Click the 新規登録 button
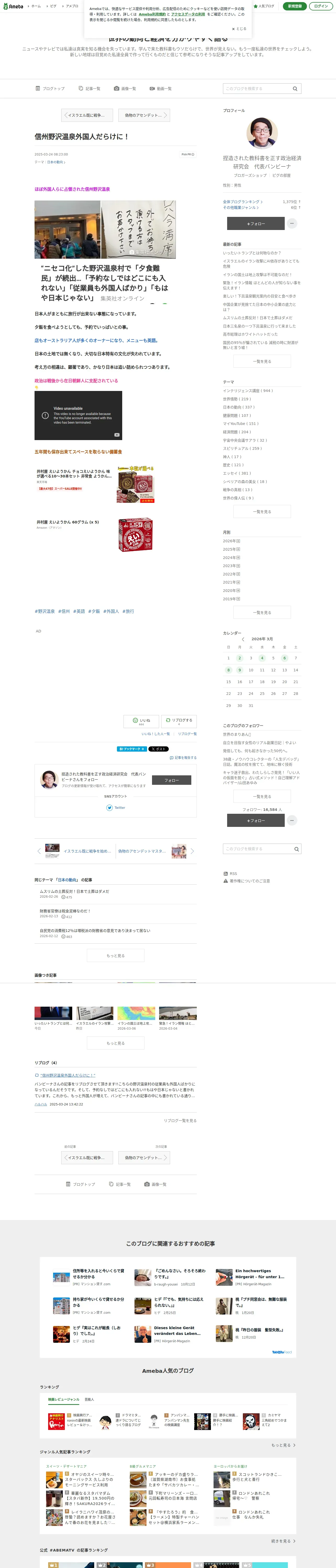Image resolution: width=336 pixels, height=1568 pixels. click(x=295, y=6)
